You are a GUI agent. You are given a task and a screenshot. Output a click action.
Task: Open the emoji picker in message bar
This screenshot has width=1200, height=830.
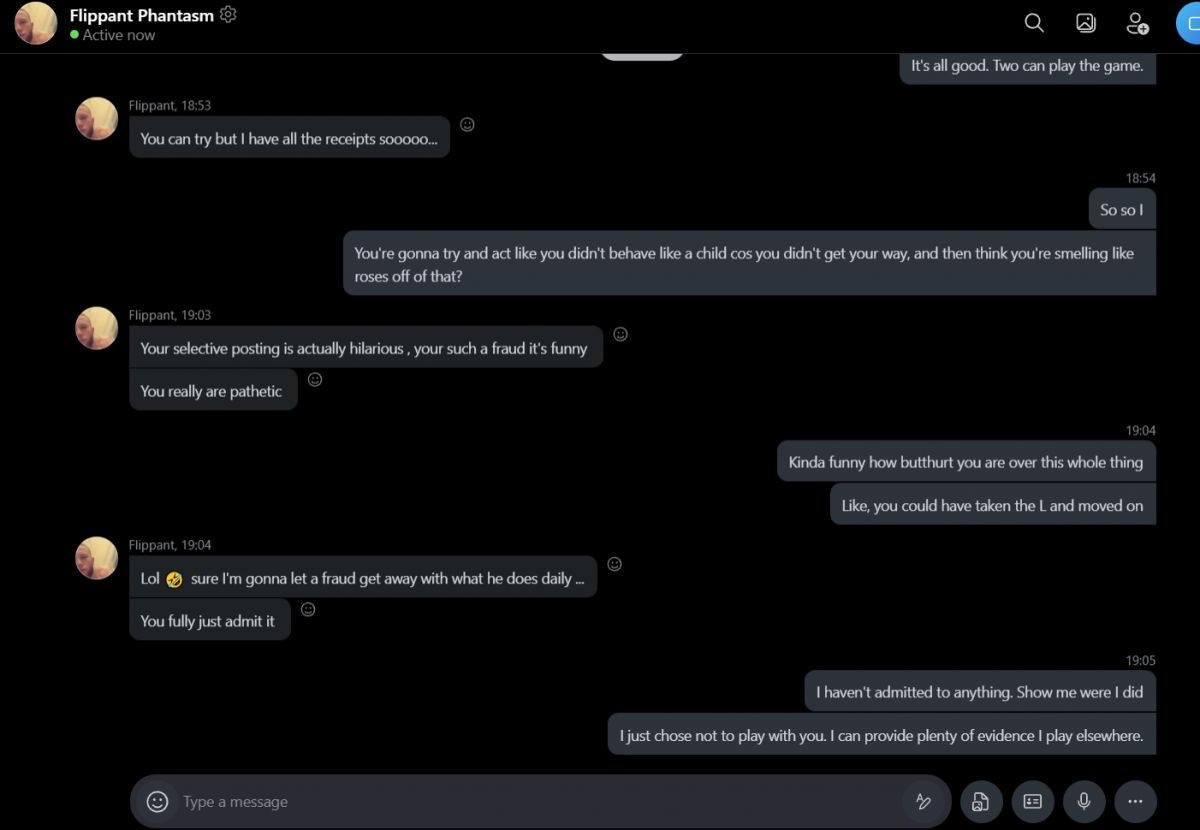click(x=157, y=801)
